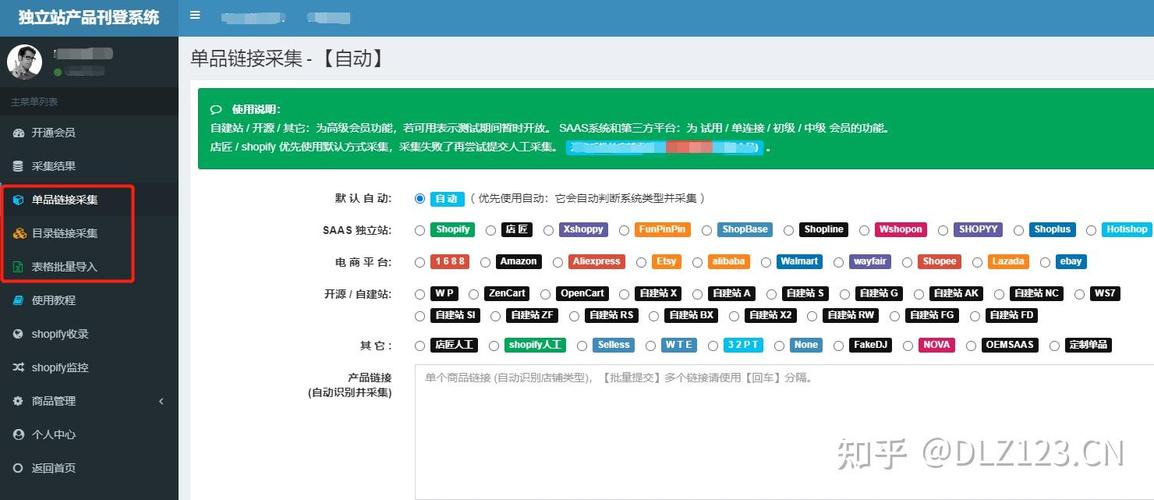
Task: Select the 店匠人工 radio option
Action: (420, 345)
